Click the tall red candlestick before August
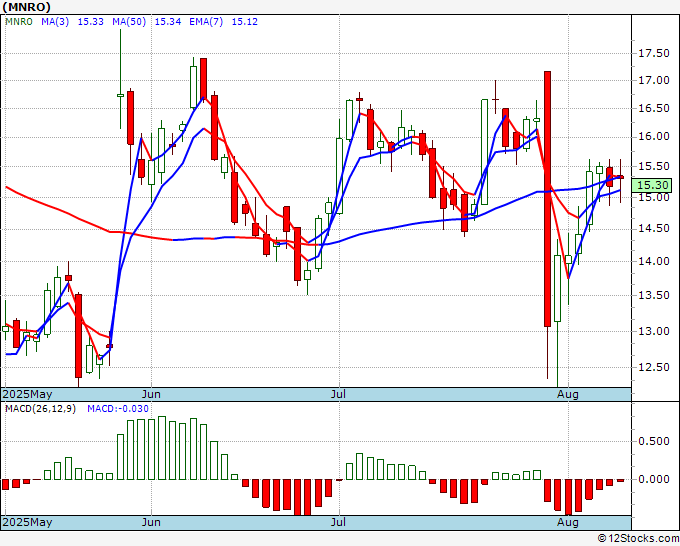This screenshot has height=546, width=680. tap(547, 199)
